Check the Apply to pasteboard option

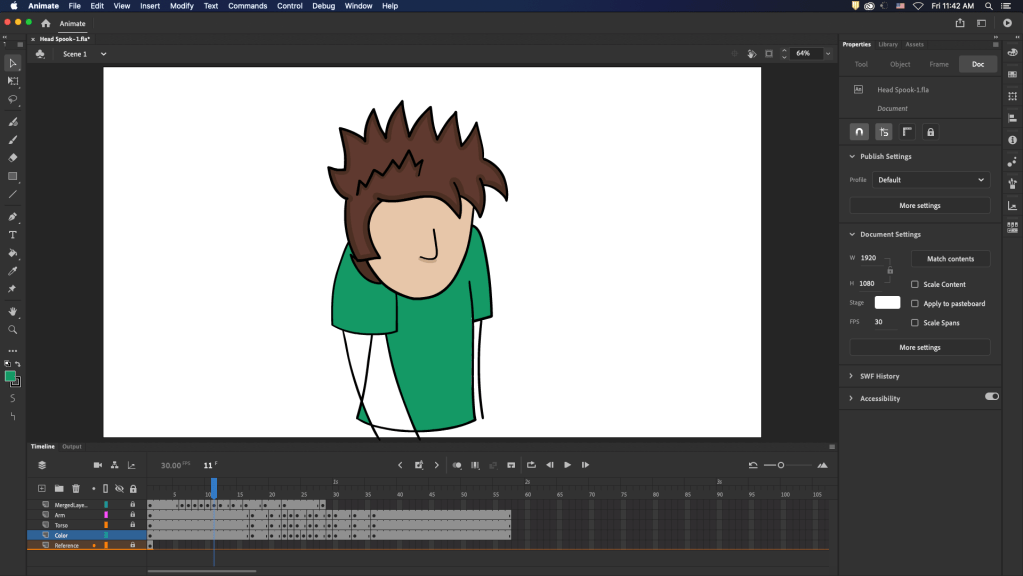pos(914,303)
